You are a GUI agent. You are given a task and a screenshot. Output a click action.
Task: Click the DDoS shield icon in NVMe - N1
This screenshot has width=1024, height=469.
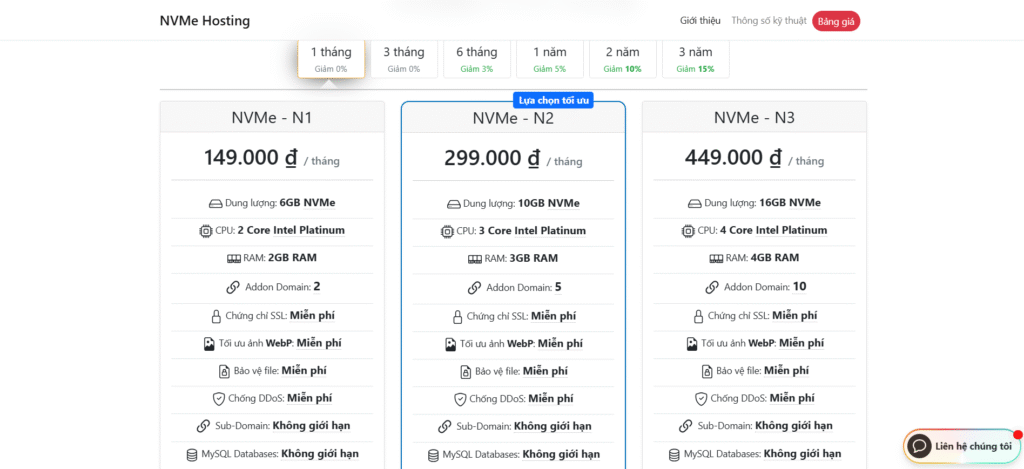pos(219,398)
